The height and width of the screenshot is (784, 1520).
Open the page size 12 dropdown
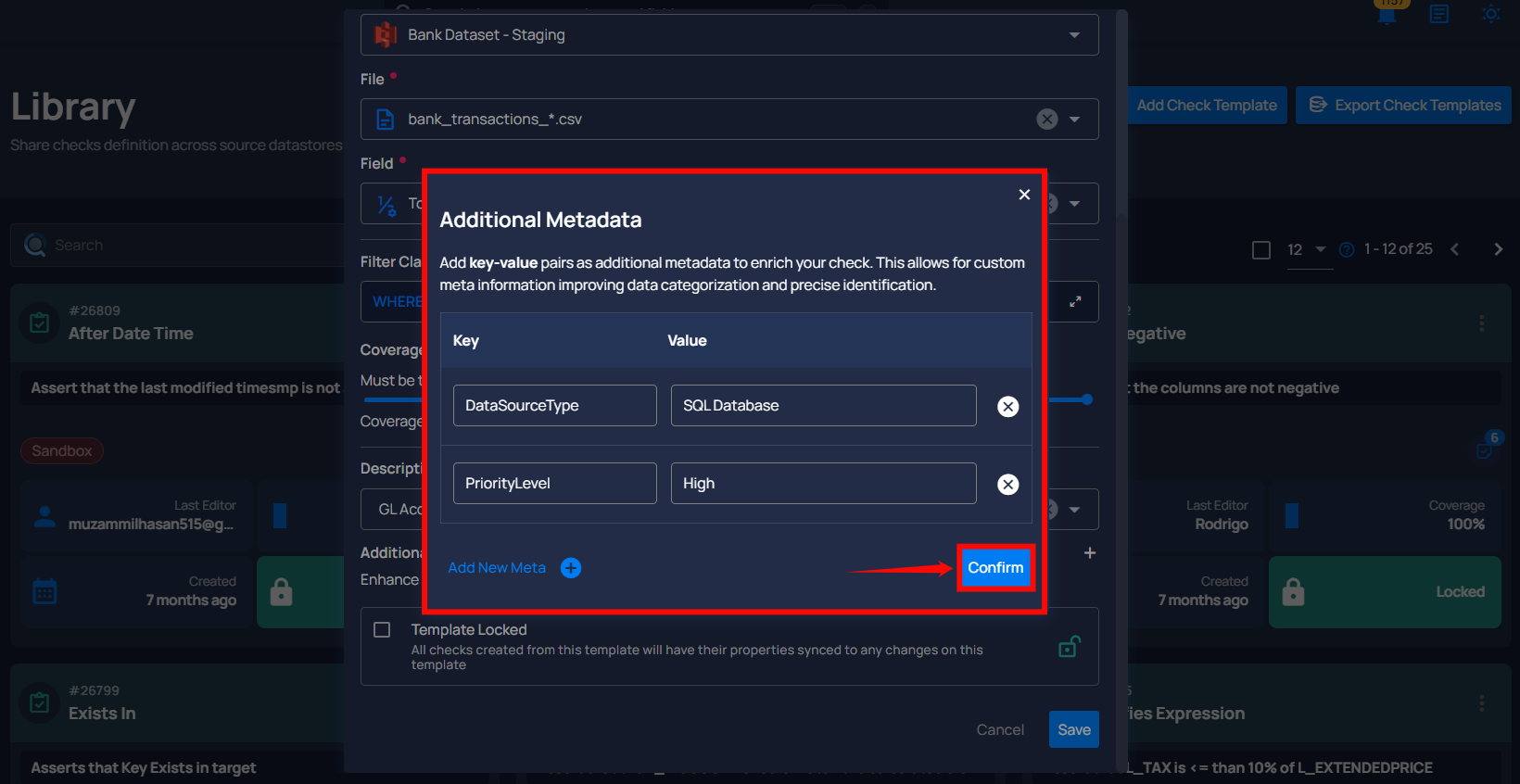(1308, 250)
